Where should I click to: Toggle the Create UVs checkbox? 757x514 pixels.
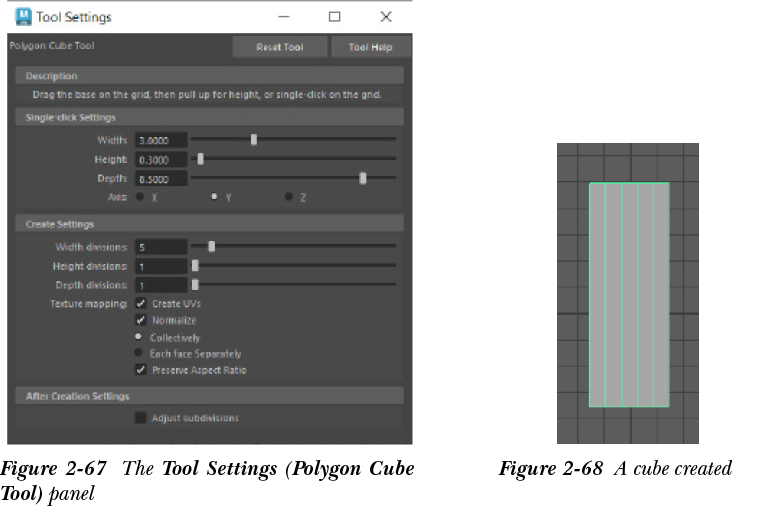141,303
